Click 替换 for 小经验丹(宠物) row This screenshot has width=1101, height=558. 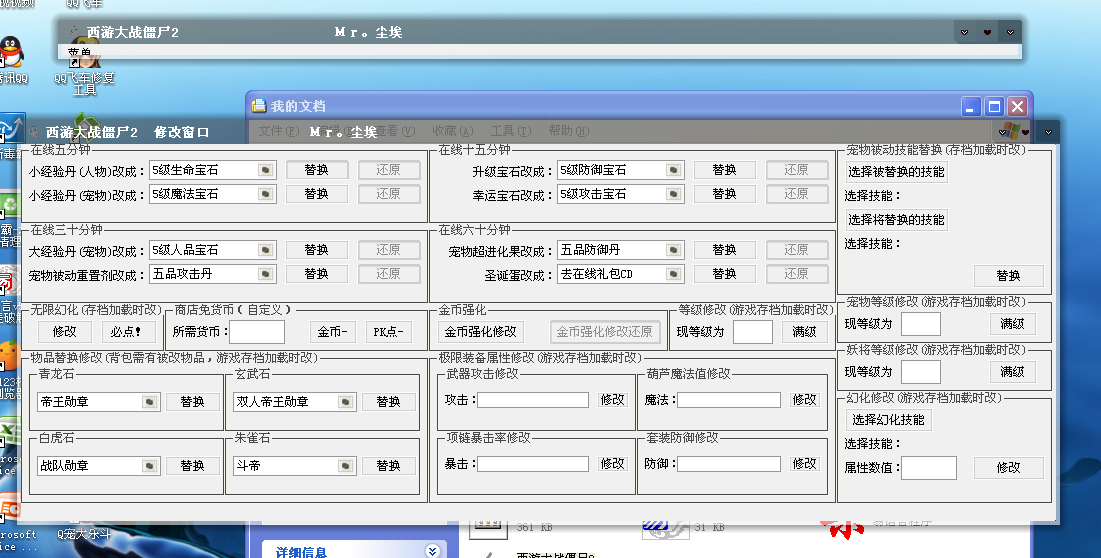[x=317, y=194]
